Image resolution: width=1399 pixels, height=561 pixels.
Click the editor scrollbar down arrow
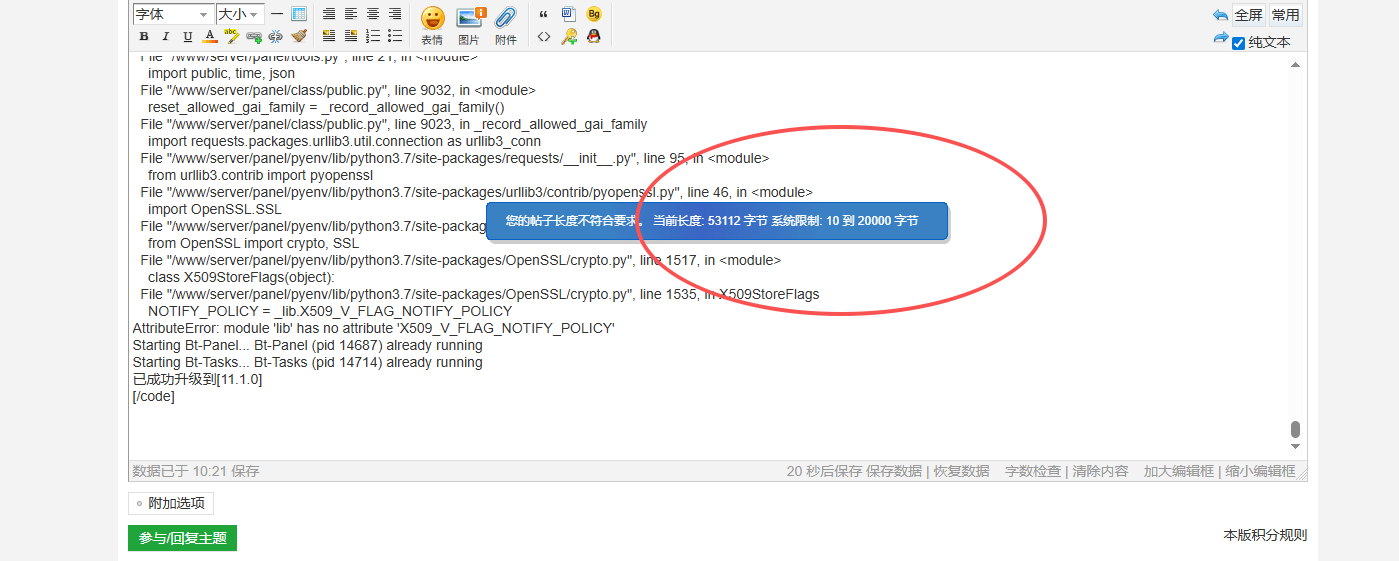pyautogui.click(x=1295, y=446)
